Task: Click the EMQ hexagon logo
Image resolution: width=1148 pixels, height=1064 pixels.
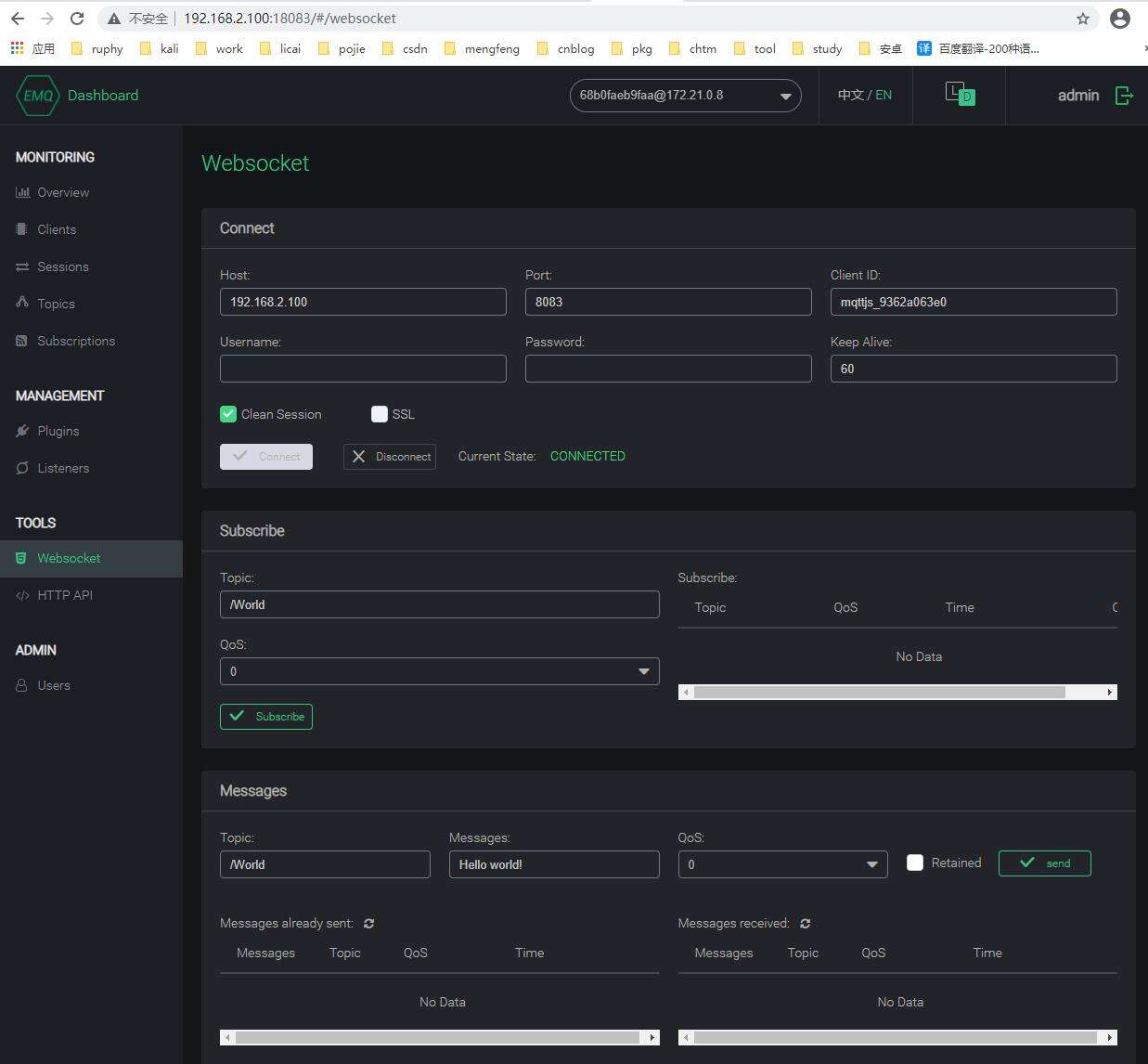Action: 37,96
